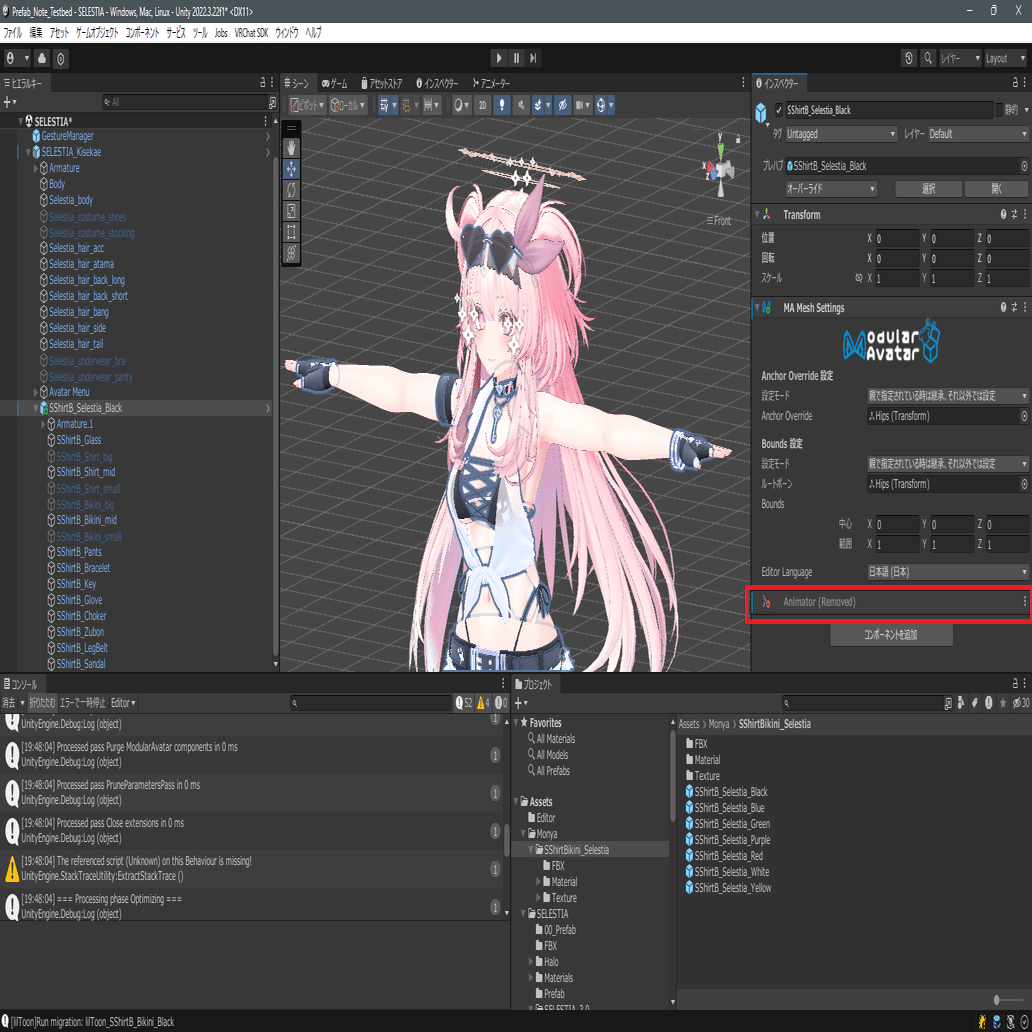Toggle console error message filter

(501, 703)
